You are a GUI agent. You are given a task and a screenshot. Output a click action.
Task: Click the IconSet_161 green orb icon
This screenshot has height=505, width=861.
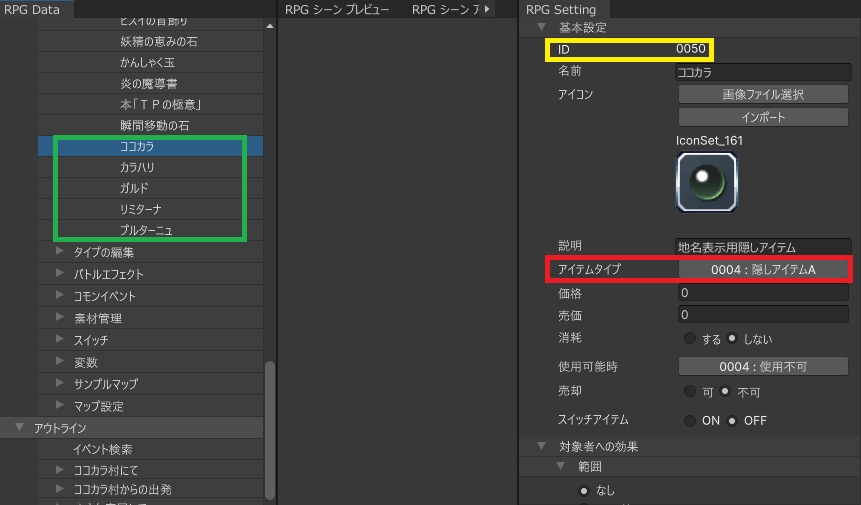click(x=707, y=183)
